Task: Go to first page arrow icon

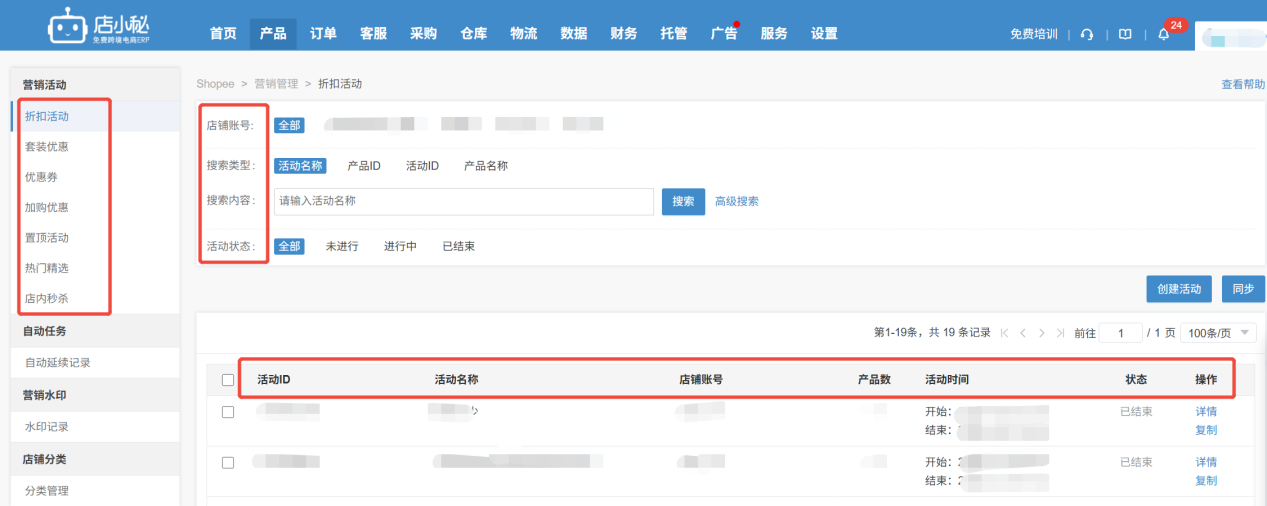Action: tap(1005, 333)
